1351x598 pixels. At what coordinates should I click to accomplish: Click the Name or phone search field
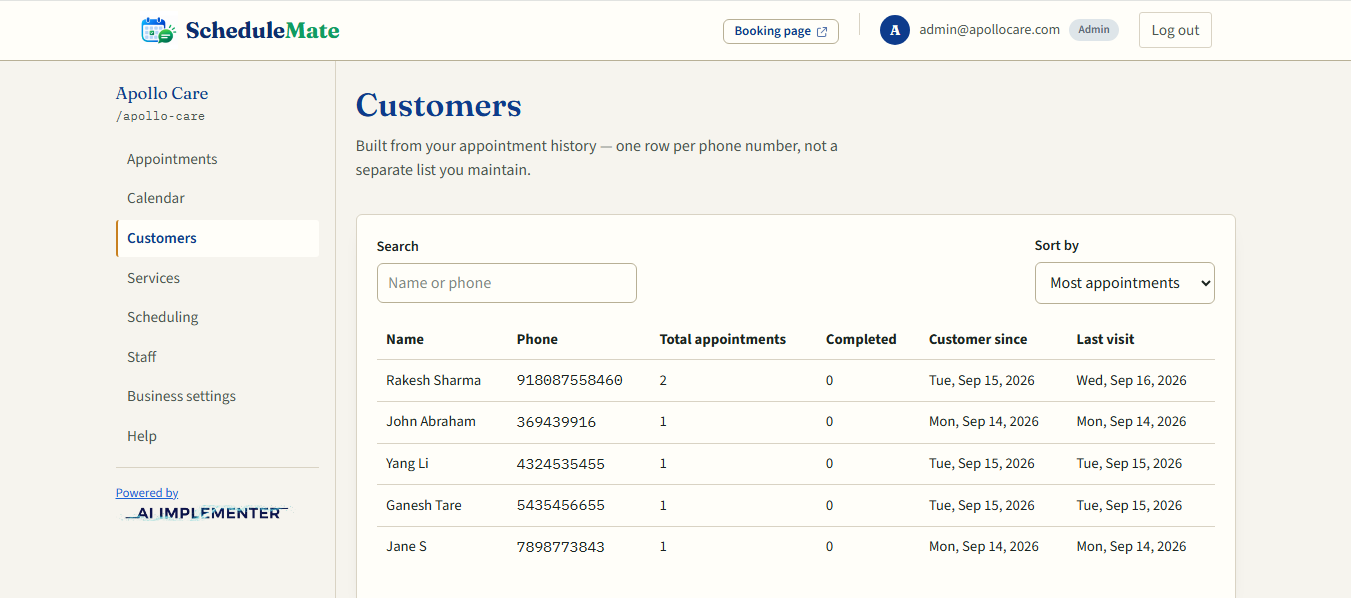coord(507,283)
